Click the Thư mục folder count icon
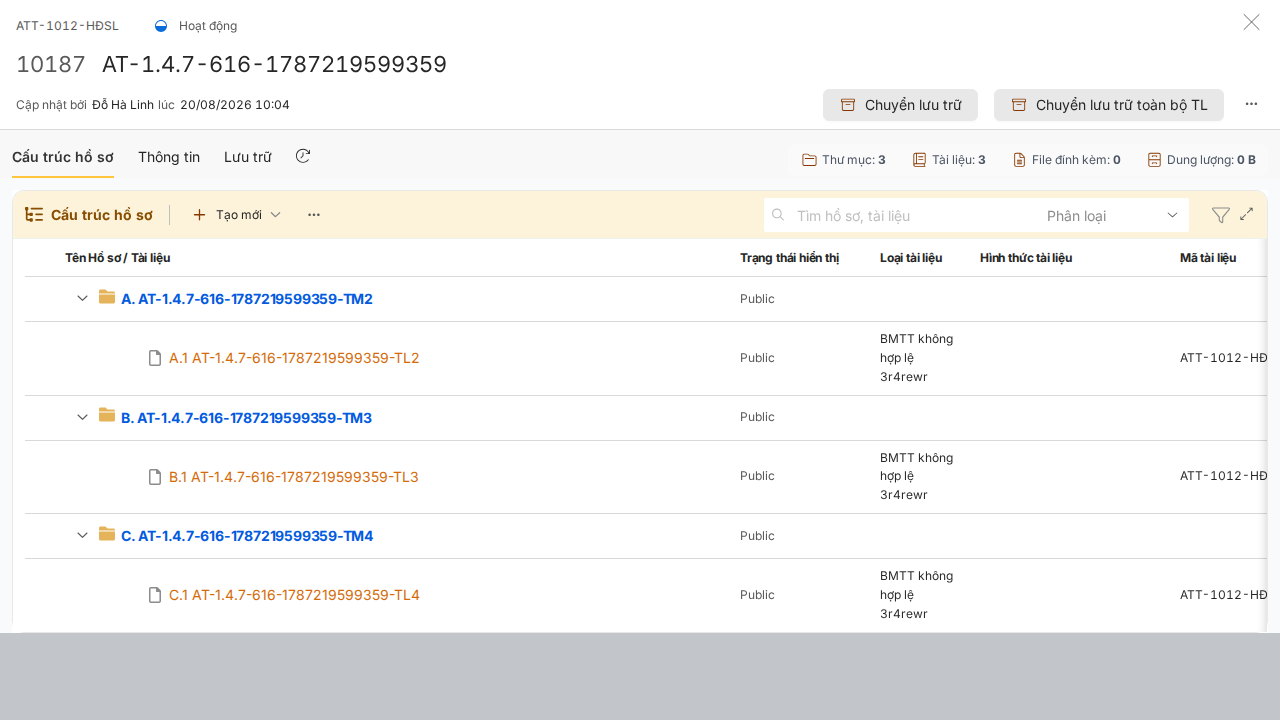 tap(810, 160)
